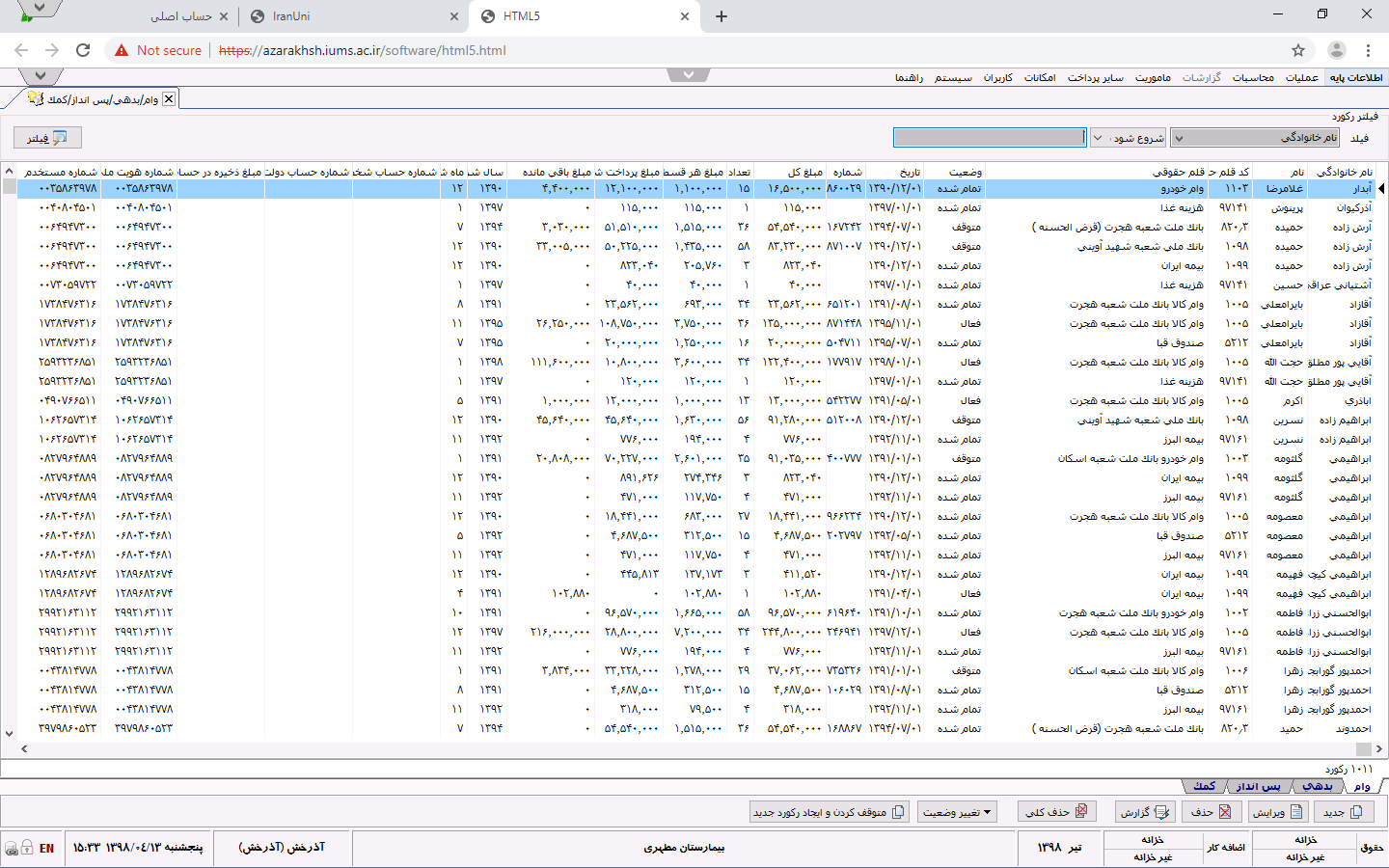Viewport: 1389px width, 868px height.
Task: Click the filter value input field
Action: tap(990, 138)
